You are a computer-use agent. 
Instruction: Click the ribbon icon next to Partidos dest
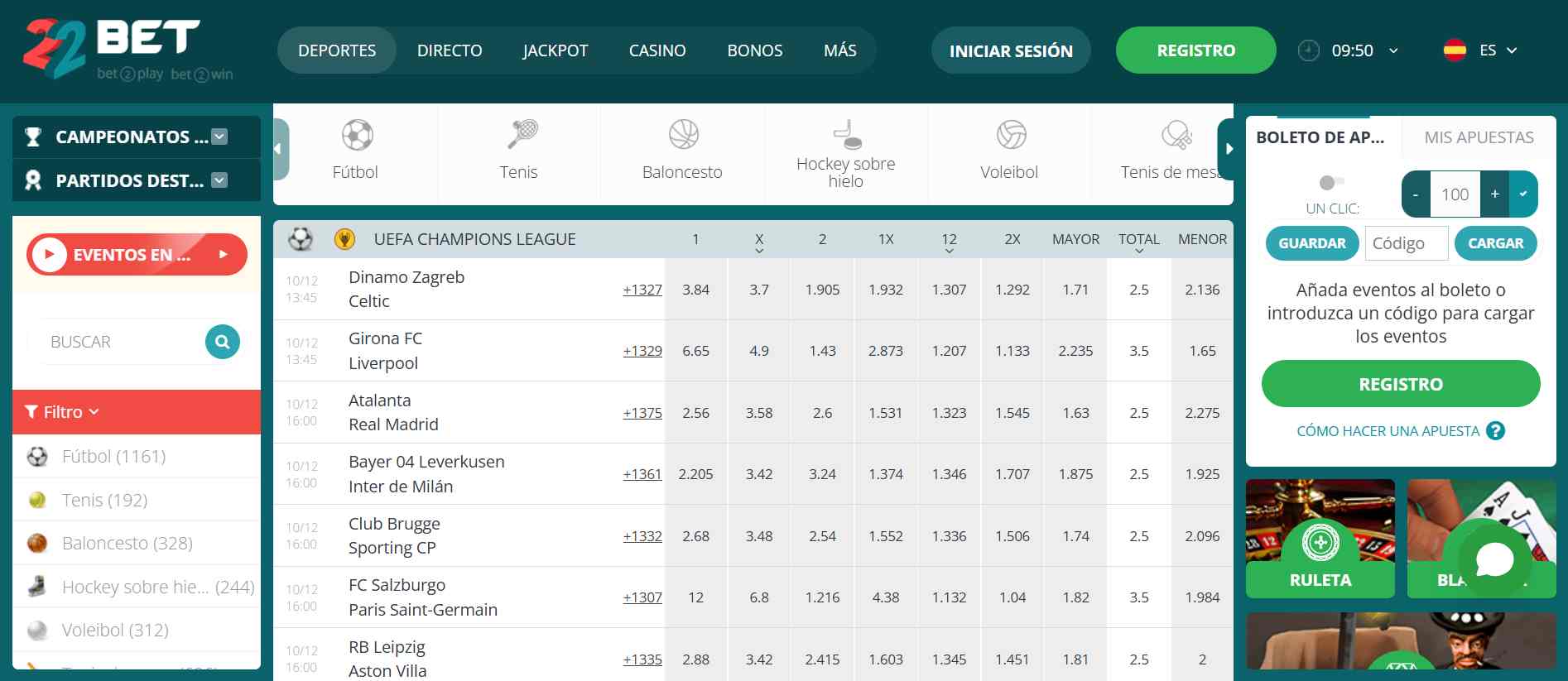[x=33, y=180]
